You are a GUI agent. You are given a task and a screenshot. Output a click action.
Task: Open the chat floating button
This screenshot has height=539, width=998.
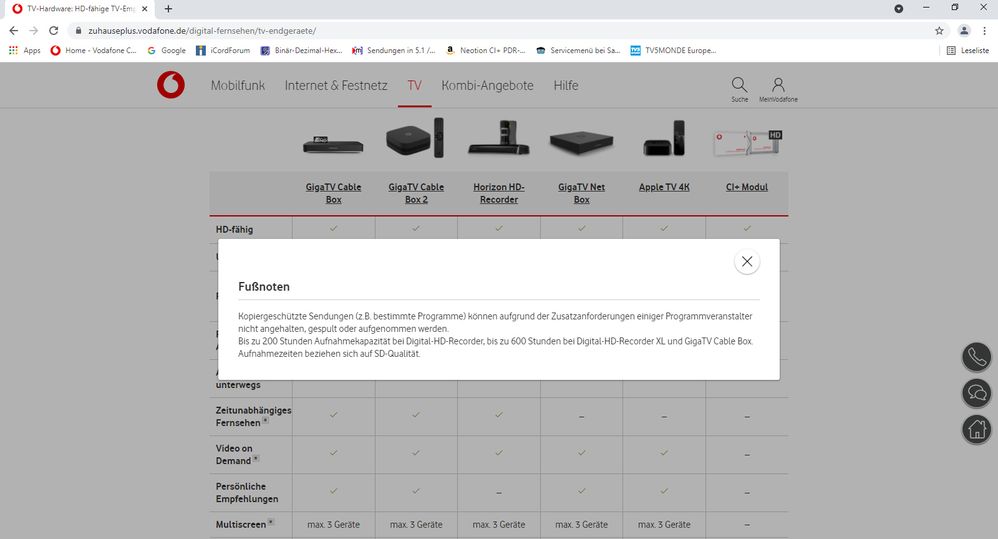[x=976, y=393]
